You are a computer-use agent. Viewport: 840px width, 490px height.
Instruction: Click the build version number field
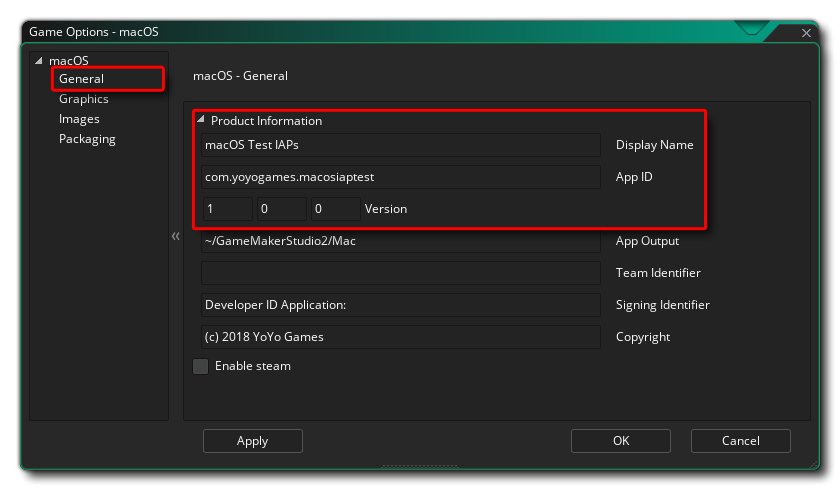tap(336, 209)
